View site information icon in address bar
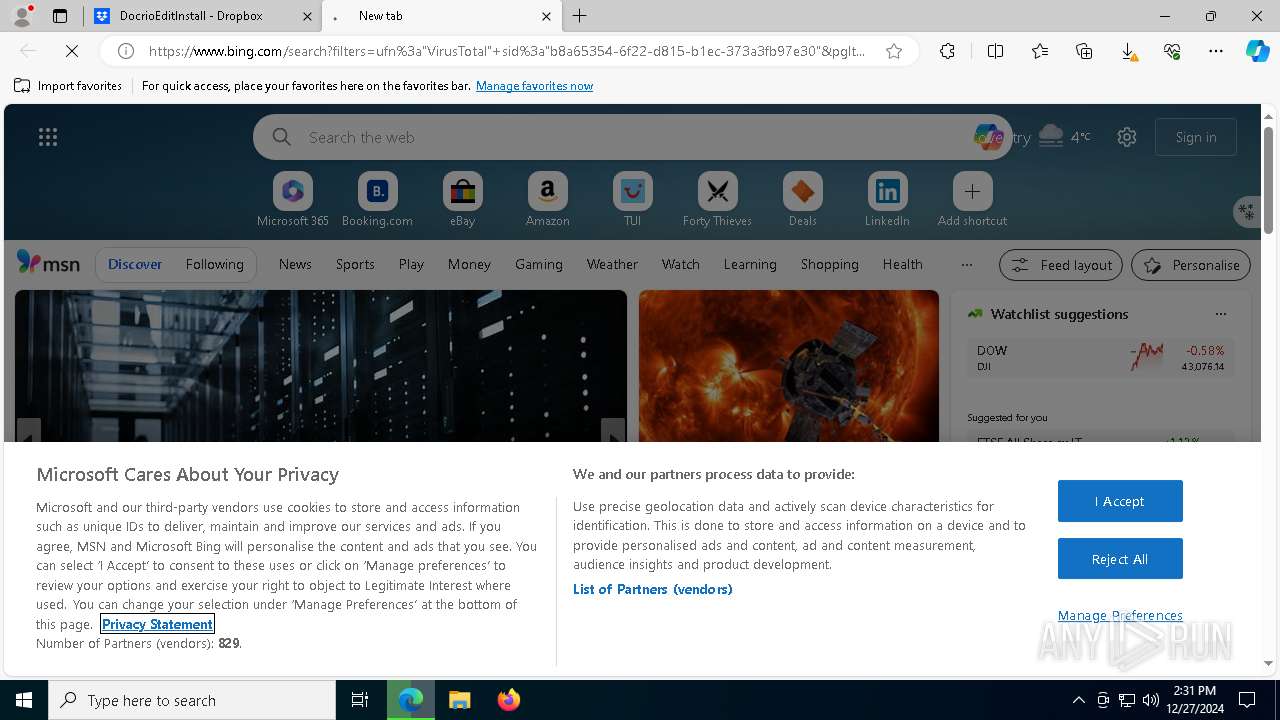The height and width of the screenshot is (720, 1280). (x=126, y=51)
